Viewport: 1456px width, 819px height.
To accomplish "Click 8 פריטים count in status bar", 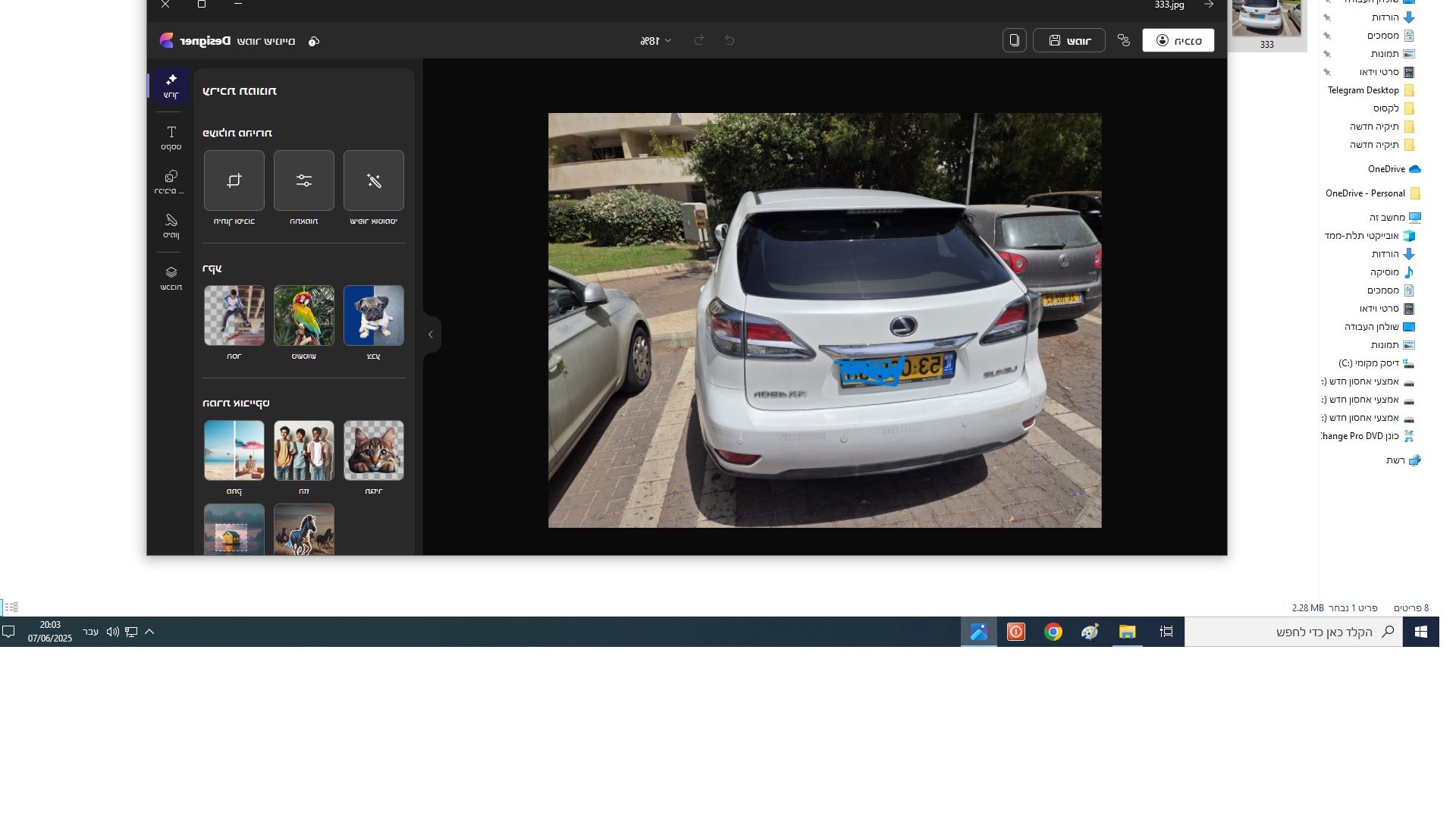I will [x=1411, y=608].
